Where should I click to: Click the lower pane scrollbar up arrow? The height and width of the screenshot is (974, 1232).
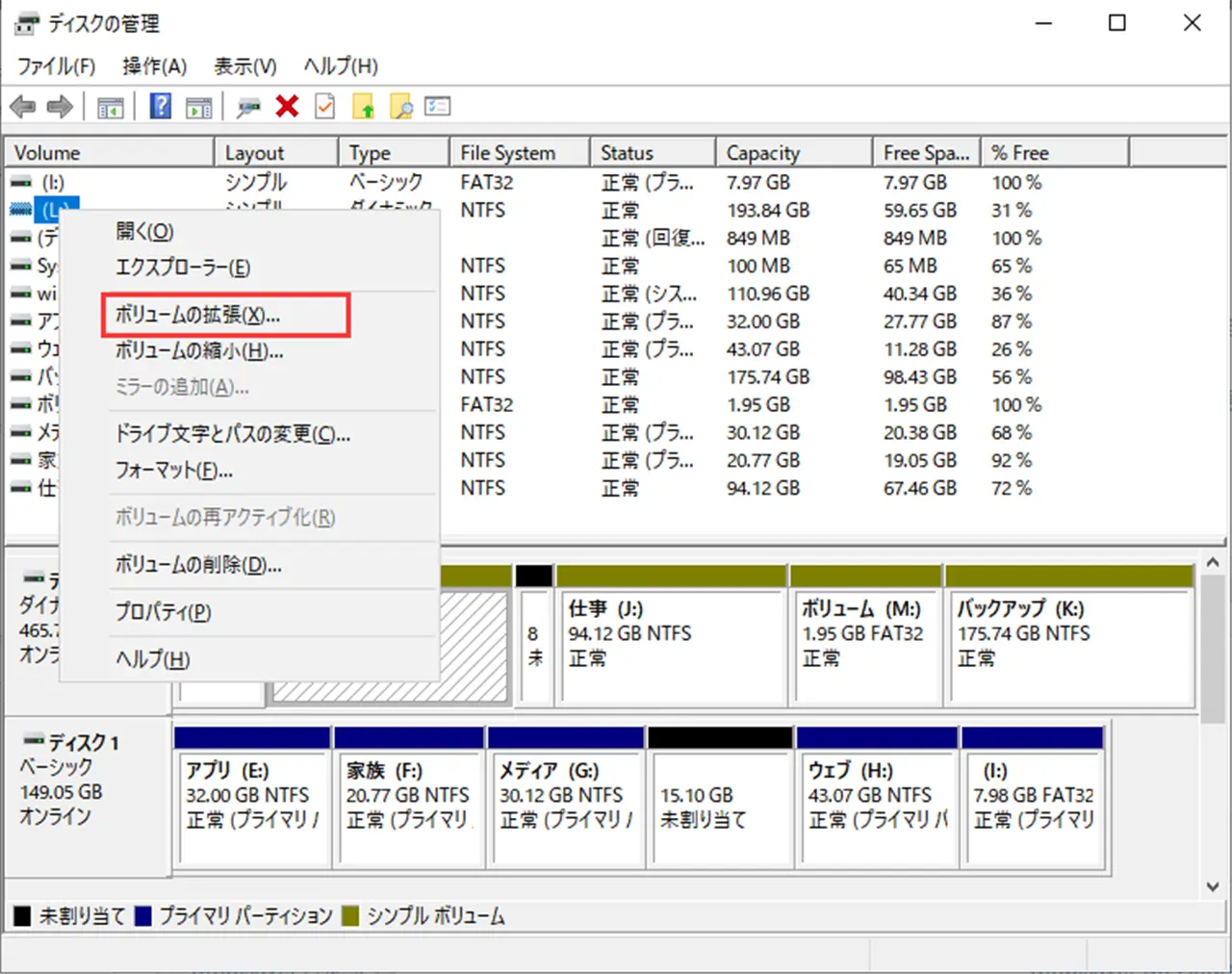[x=1213, y=562]
